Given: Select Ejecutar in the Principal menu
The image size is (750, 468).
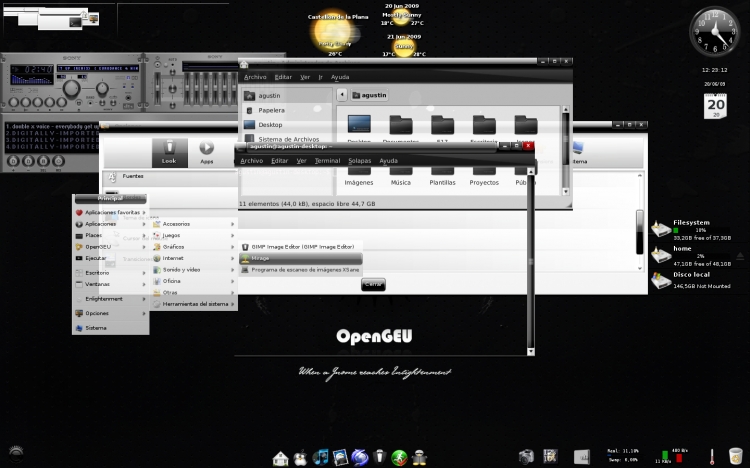Looking at the screenshot, I should [x=110, y=258].
